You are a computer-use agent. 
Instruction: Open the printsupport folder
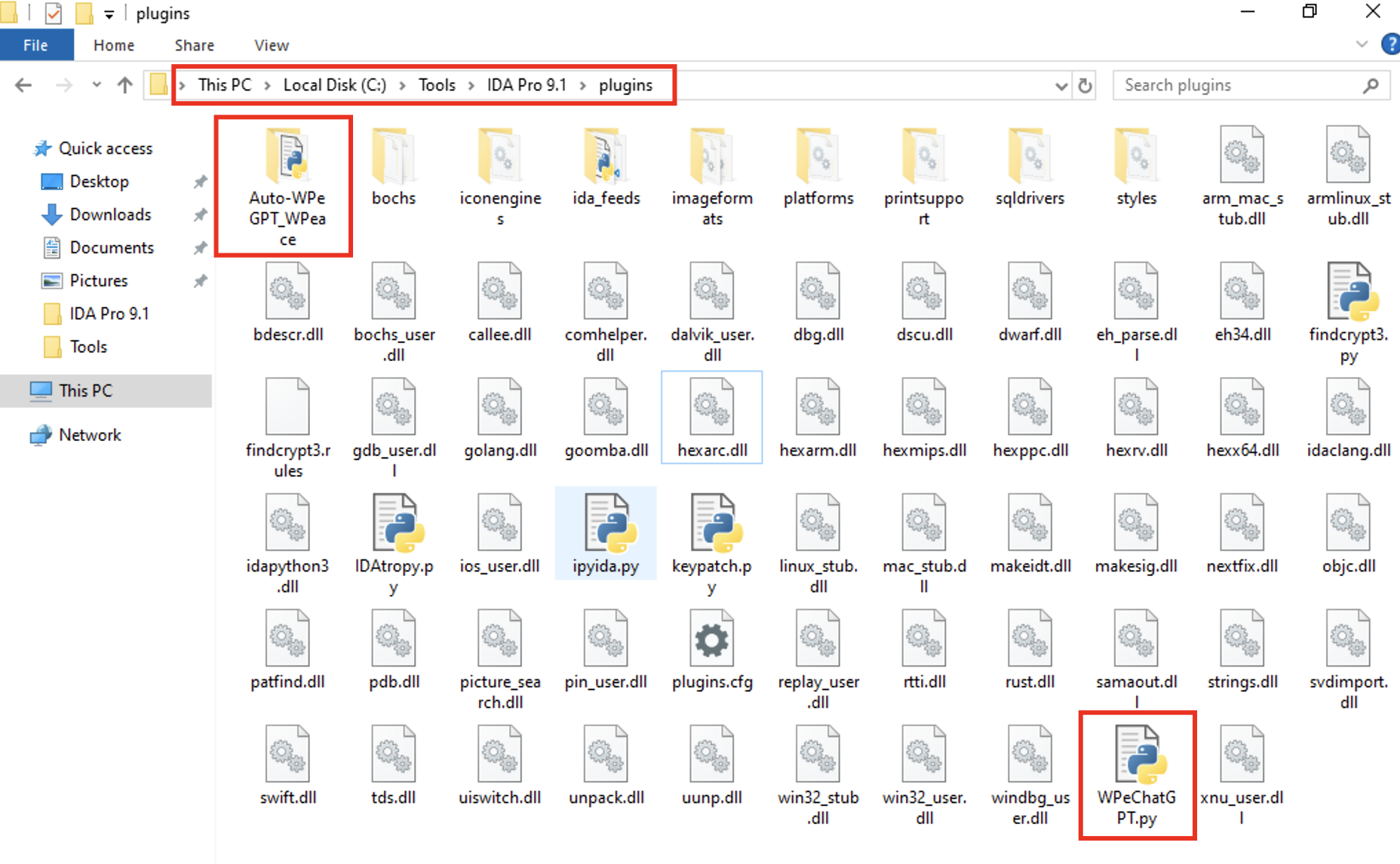tap(924, 177)
